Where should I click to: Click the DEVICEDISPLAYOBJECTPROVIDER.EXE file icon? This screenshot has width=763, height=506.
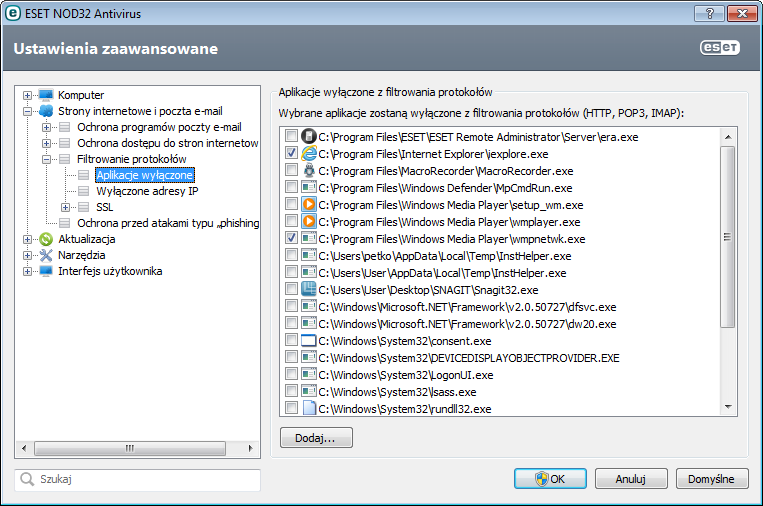click(309, 358)
